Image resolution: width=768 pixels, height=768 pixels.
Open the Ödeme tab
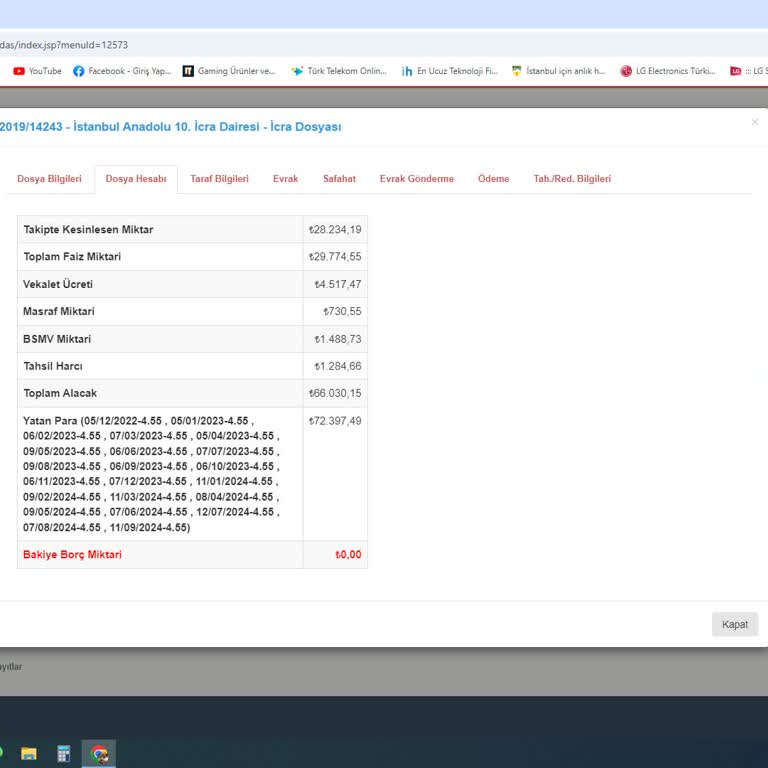[494, 179]
